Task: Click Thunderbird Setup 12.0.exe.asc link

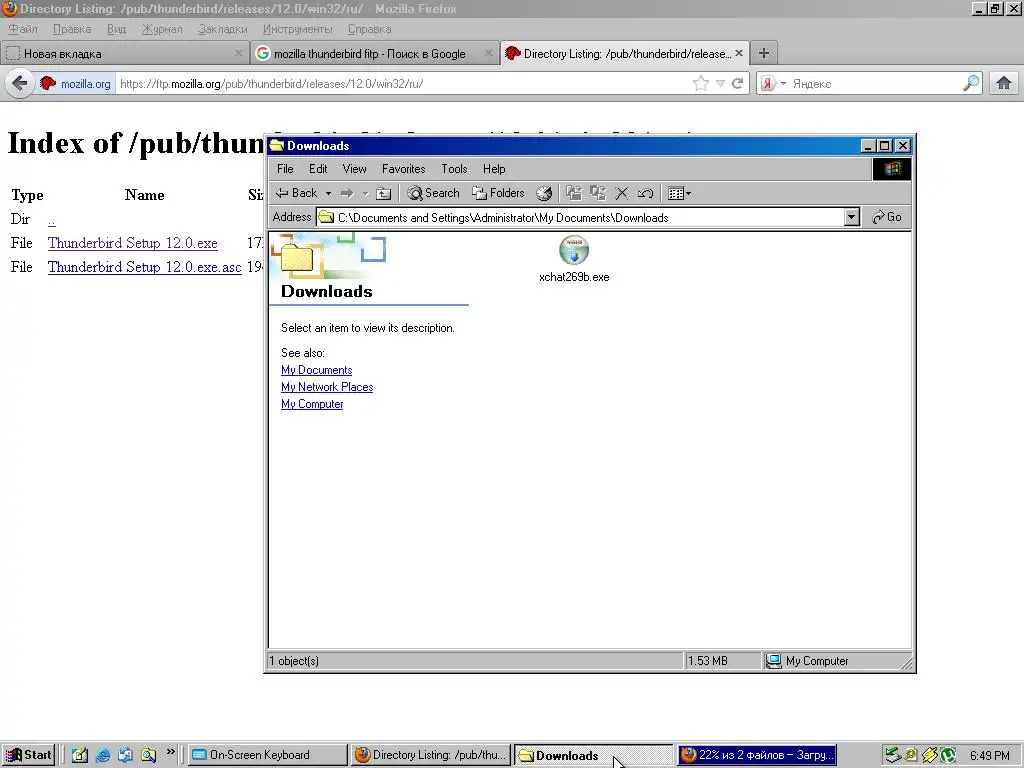Action: coord(145,267)
